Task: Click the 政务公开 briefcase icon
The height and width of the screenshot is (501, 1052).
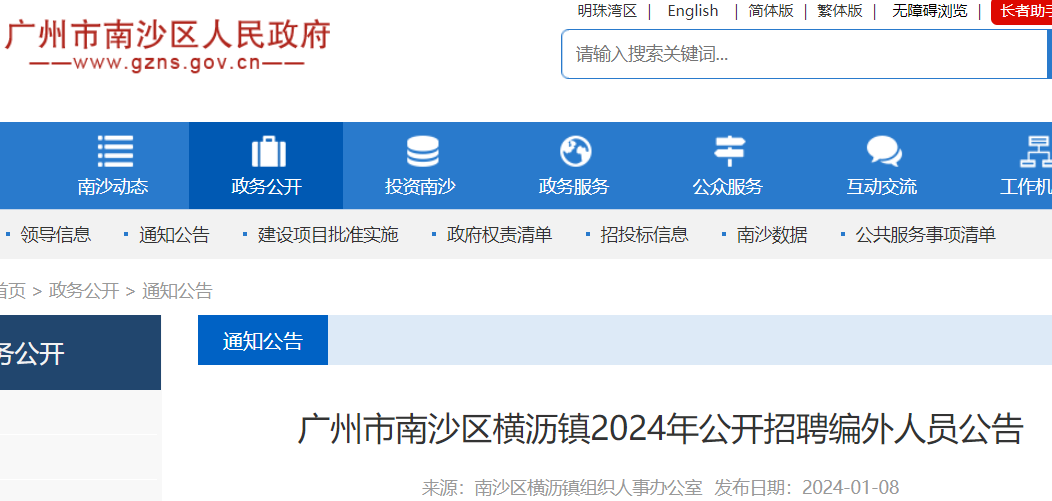Action: pyautogui.click(x=267, y=151)
